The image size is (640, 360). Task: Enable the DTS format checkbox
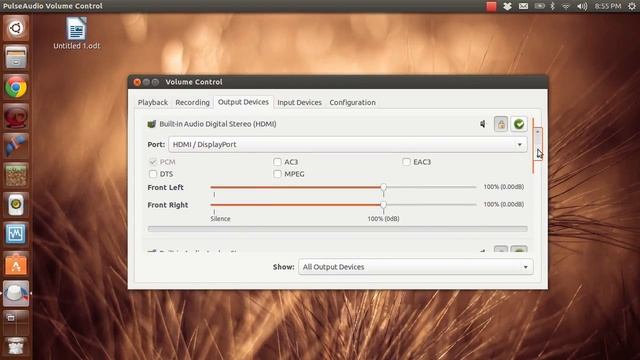(x=153, y=174)
